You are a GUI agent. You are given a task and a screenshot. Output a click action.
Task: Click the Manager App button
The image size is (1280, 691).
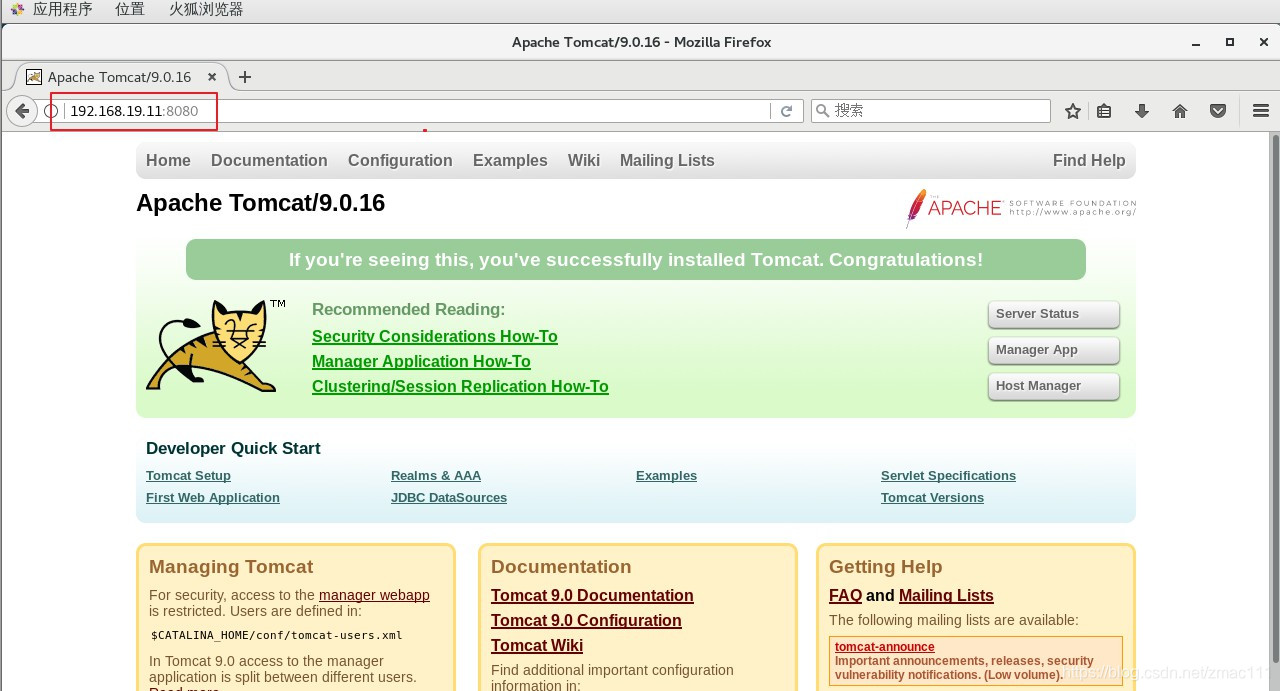coord(1054,350)
